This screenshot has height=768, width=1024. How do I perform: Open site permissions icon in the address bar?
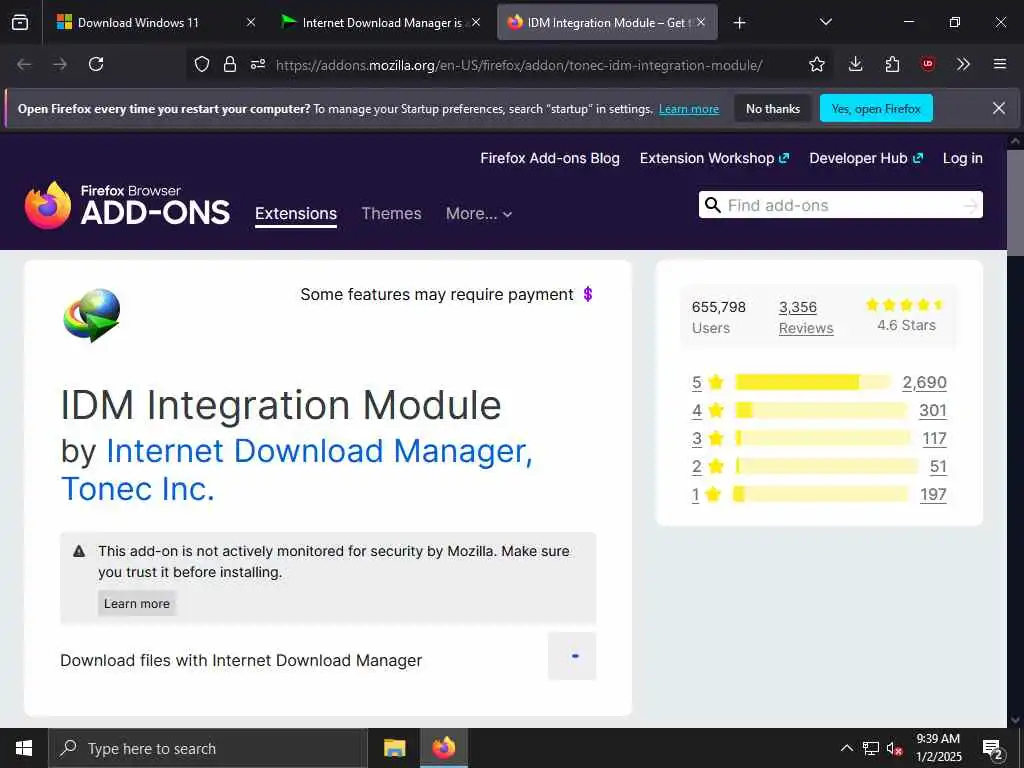(x=258, y=64)
